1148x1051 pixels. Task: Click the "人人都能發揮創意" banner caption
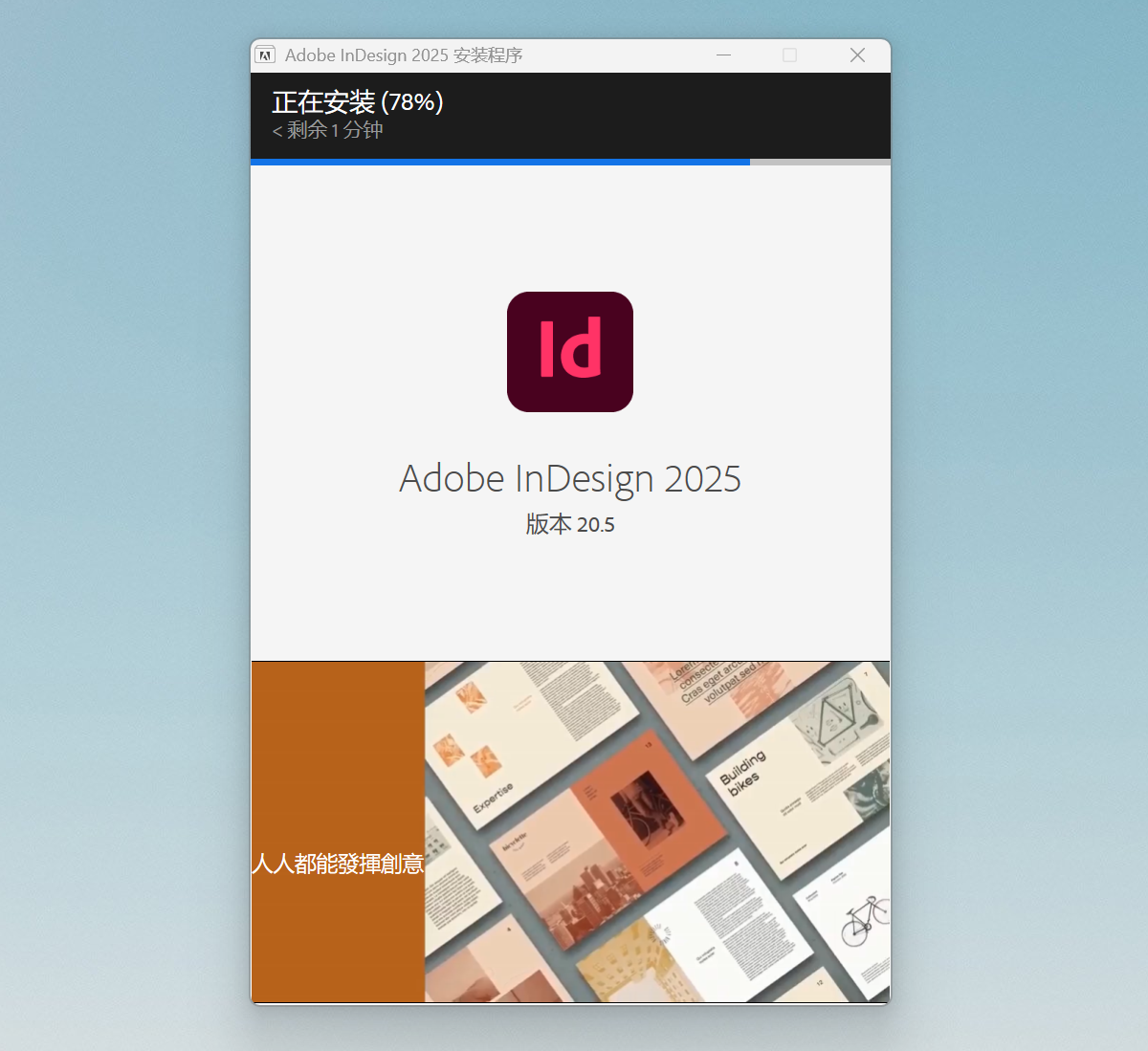click(x=338, y=864)
